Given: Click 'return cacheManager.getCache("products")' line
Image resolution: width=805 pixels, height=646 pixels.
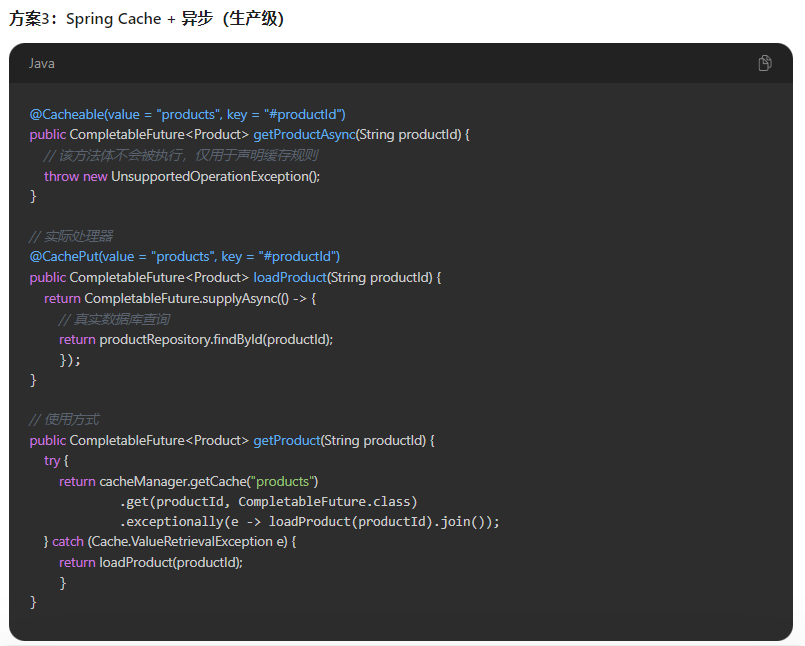Looking at the screenshot, I should click(x=188, y=481).
